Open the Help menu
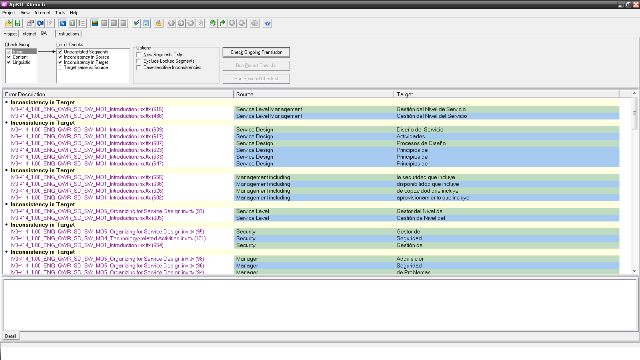The height and width of the screenshot is (360, 640). pos(73,13)
